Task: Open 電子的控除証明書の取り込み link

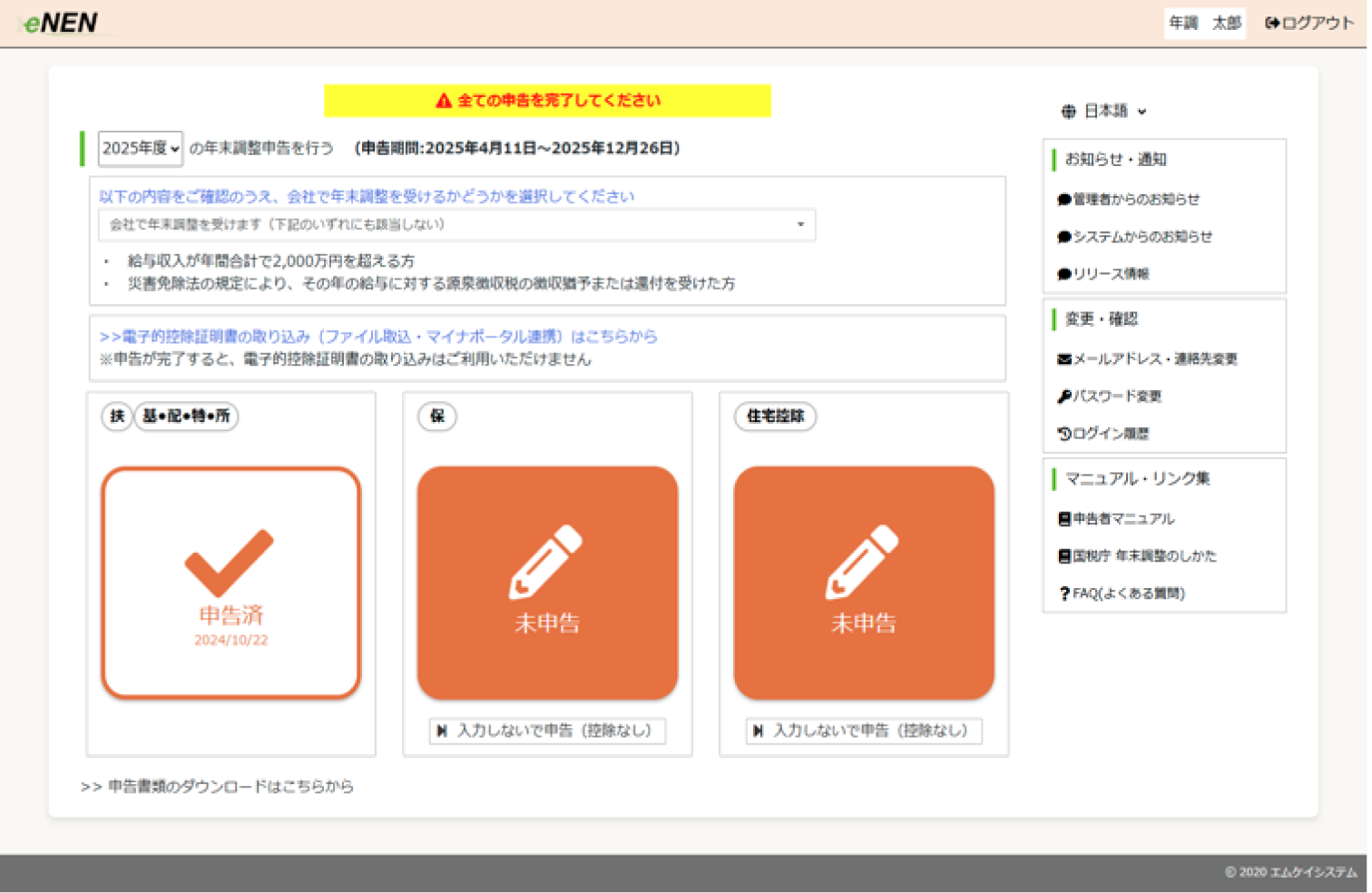Action: coord(378,336)
